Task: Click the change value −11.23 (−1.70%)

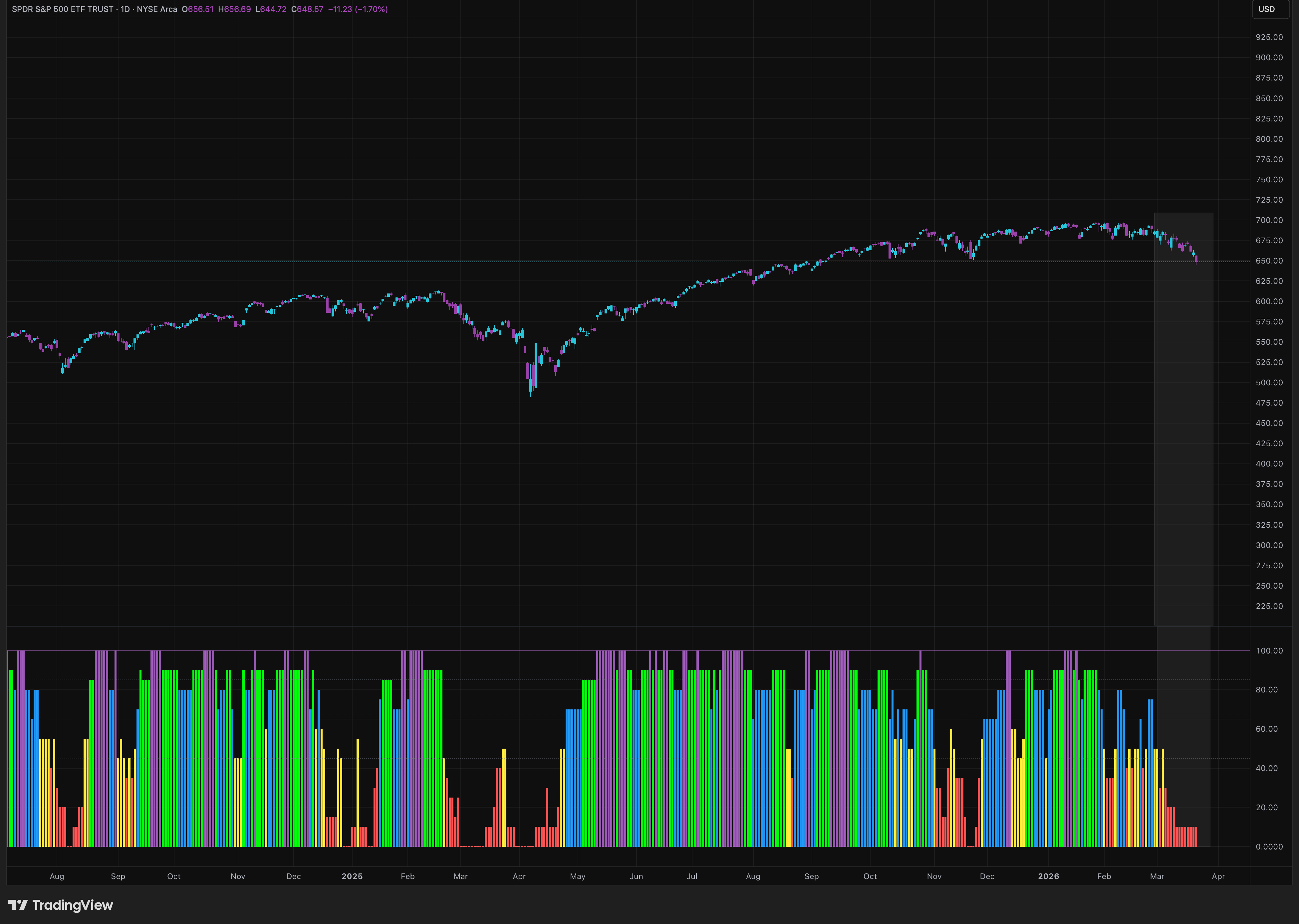Action: (x=358, y=9)
